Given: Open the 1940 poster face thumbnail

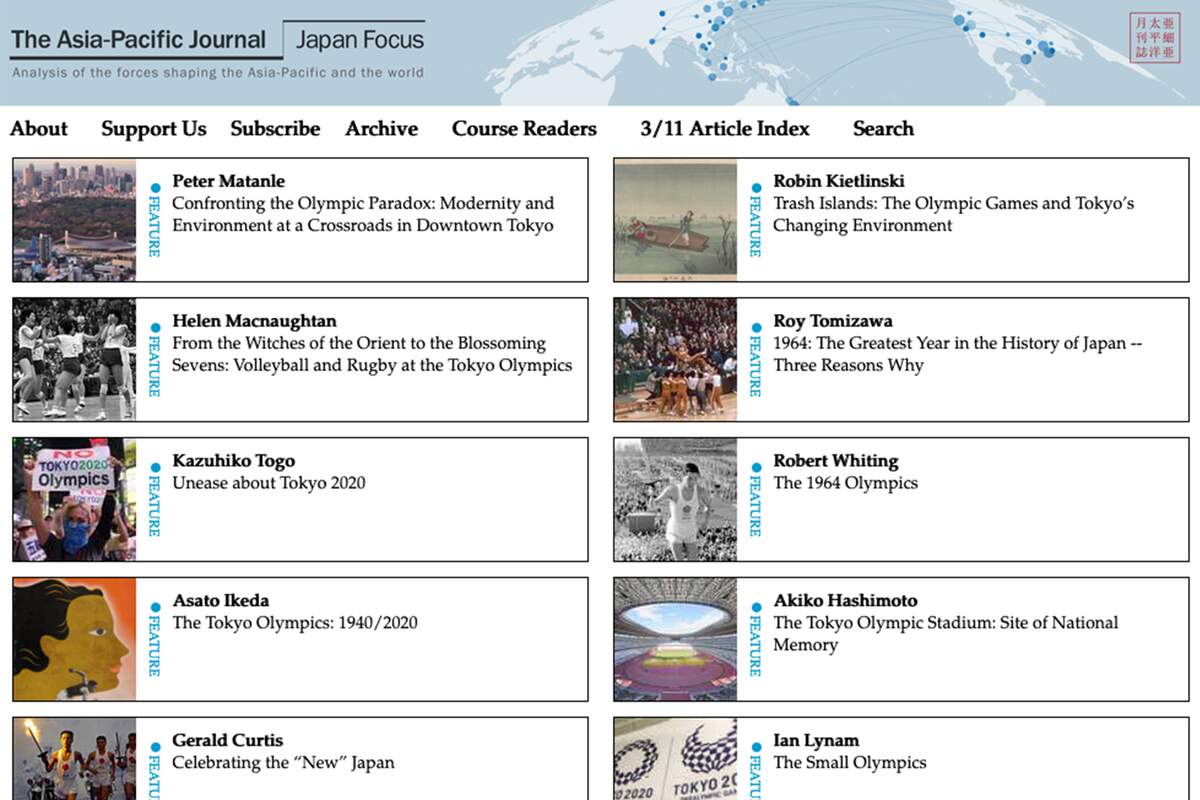Looking at the screenshot, I should [x=75, y=640].
